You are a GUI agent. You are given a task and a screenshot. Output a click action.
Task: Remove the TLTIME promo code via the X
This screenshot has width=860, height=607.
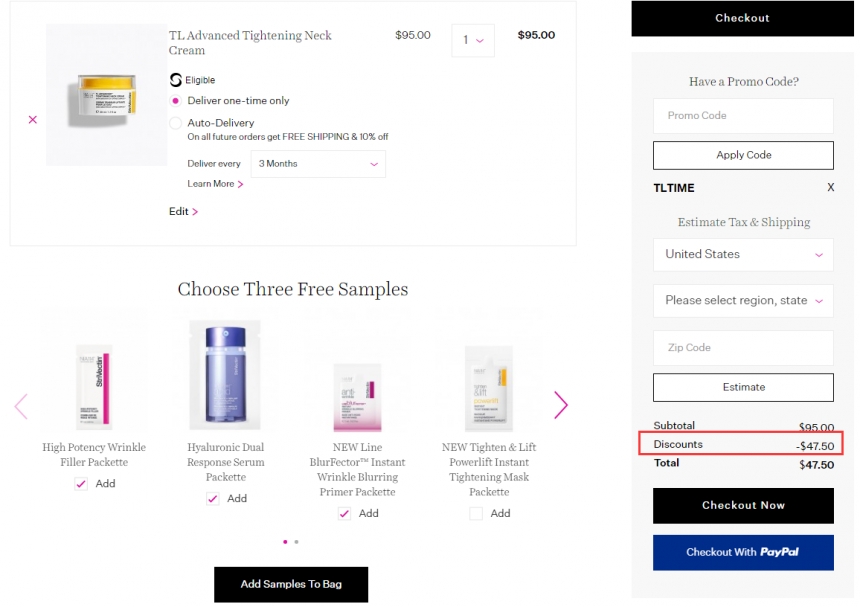tap(830, 188)
